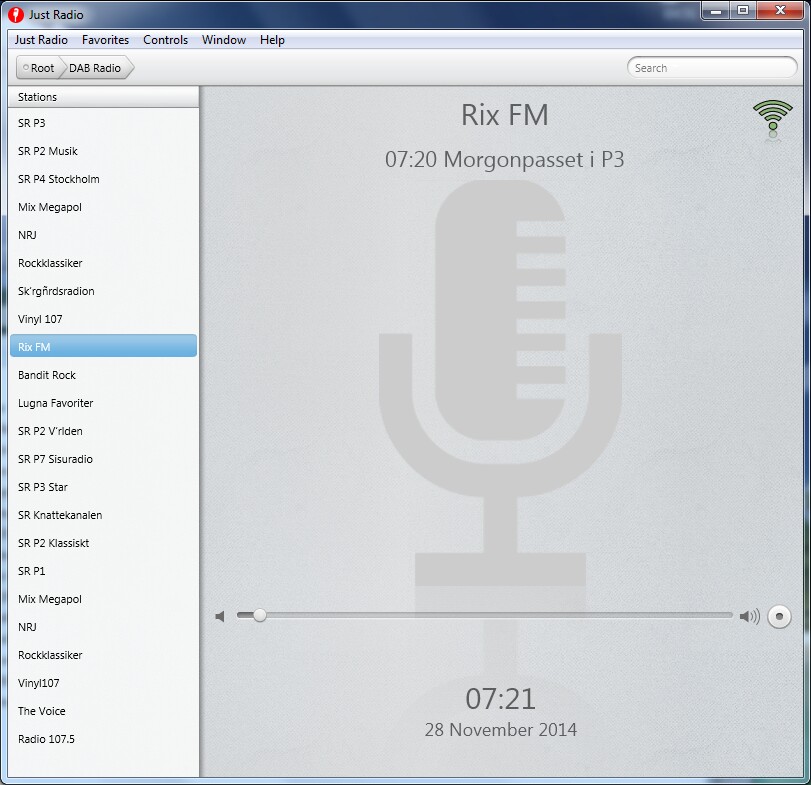Screen dimensions: 811x785
Task: Click the loud volume speaker icon
Action: (x=749, y=617)
